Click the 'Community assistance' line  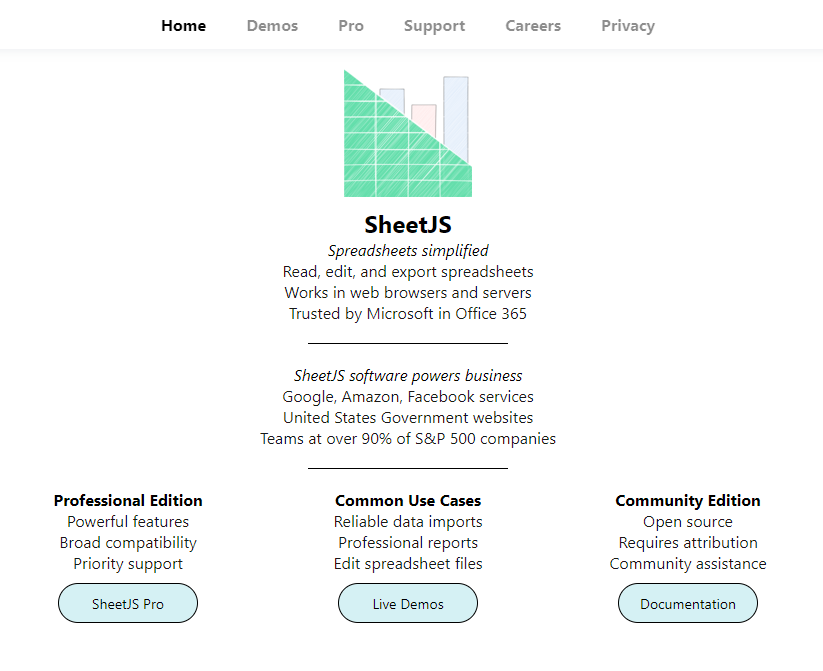(688, 563)
